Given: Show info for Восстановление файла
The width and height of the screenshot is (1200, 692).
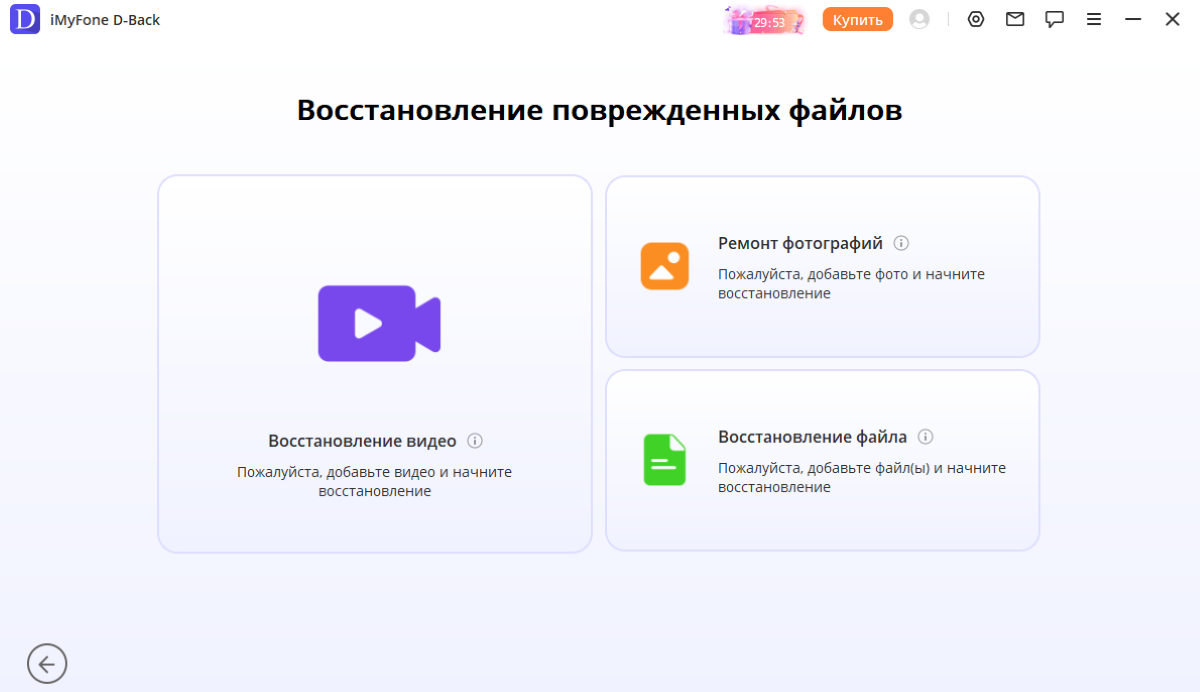Looking at the screenshot, I should click(925, 437).
